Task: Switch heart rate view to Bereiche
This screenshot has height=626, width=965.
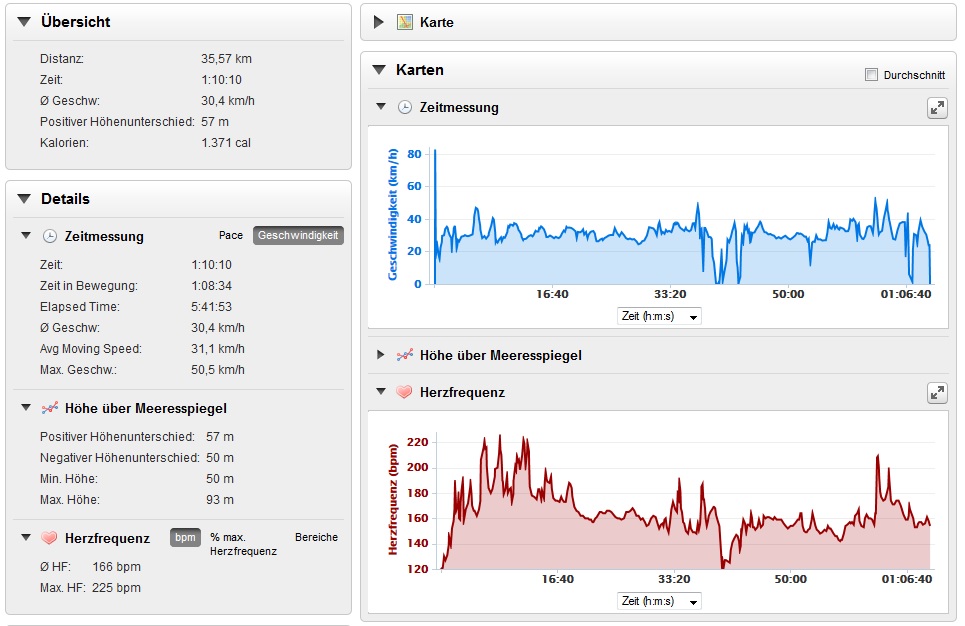Action: (x=316, y=537)
